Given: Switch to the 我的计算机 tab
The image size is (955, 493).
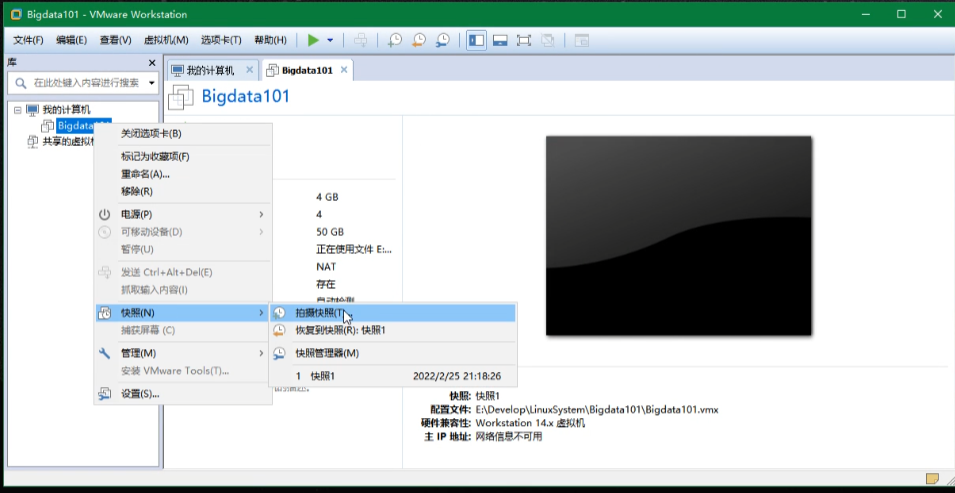Looking at the screenshot, I should click(210, 70).
